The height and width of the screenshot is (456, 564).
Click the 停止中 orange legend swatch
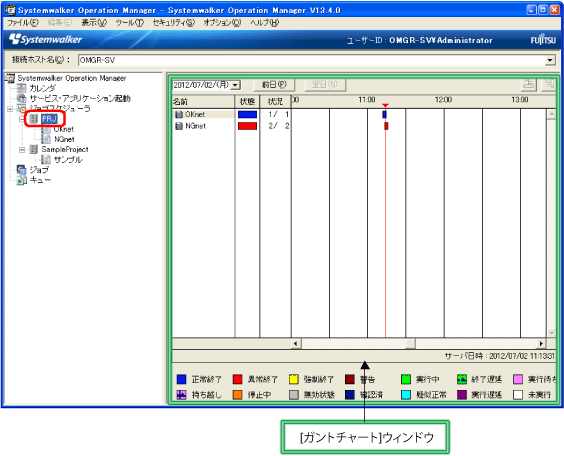click(x=237, y=395)
